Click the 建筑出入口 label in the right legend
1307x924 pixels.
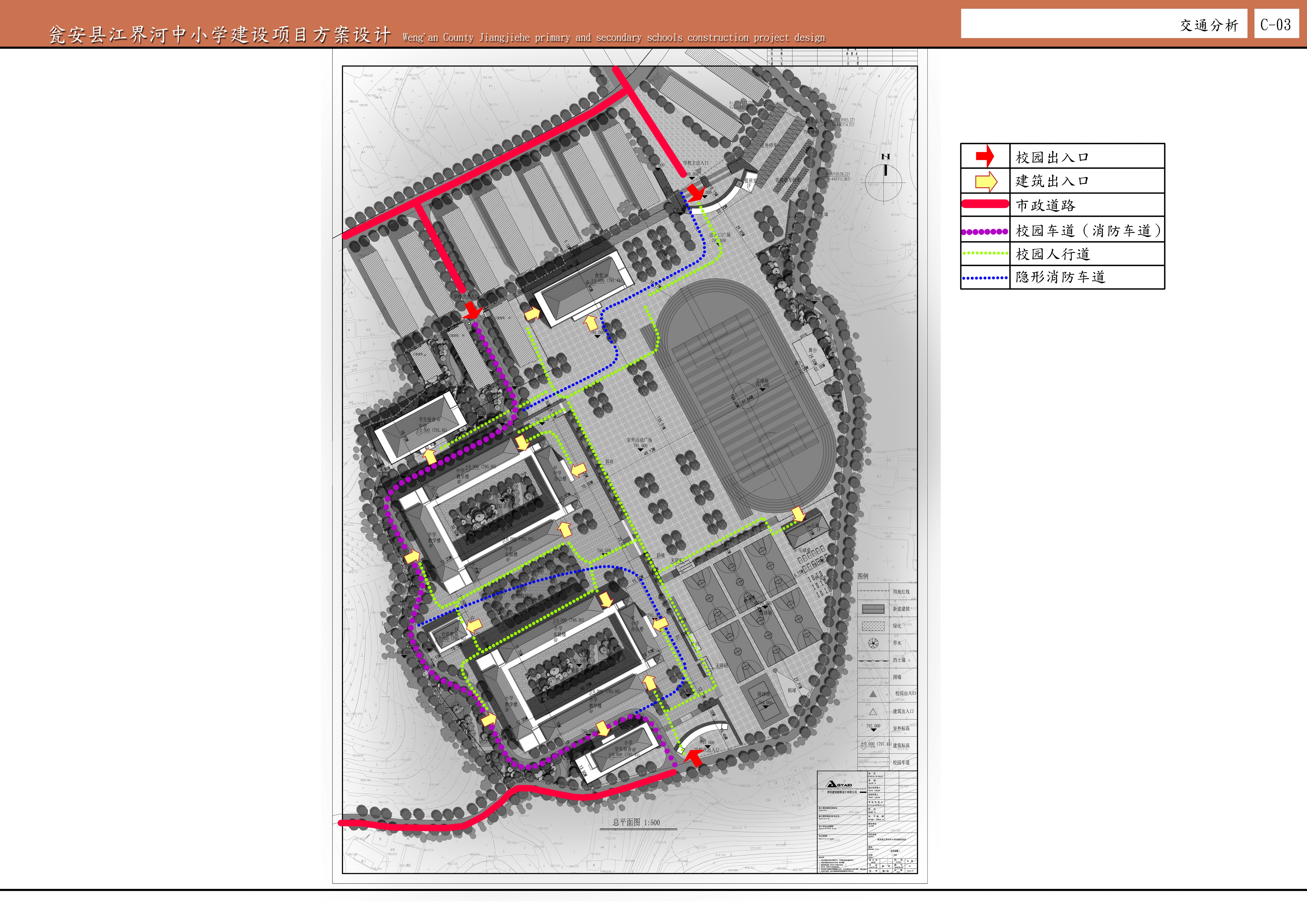(x=1052, y=181)
